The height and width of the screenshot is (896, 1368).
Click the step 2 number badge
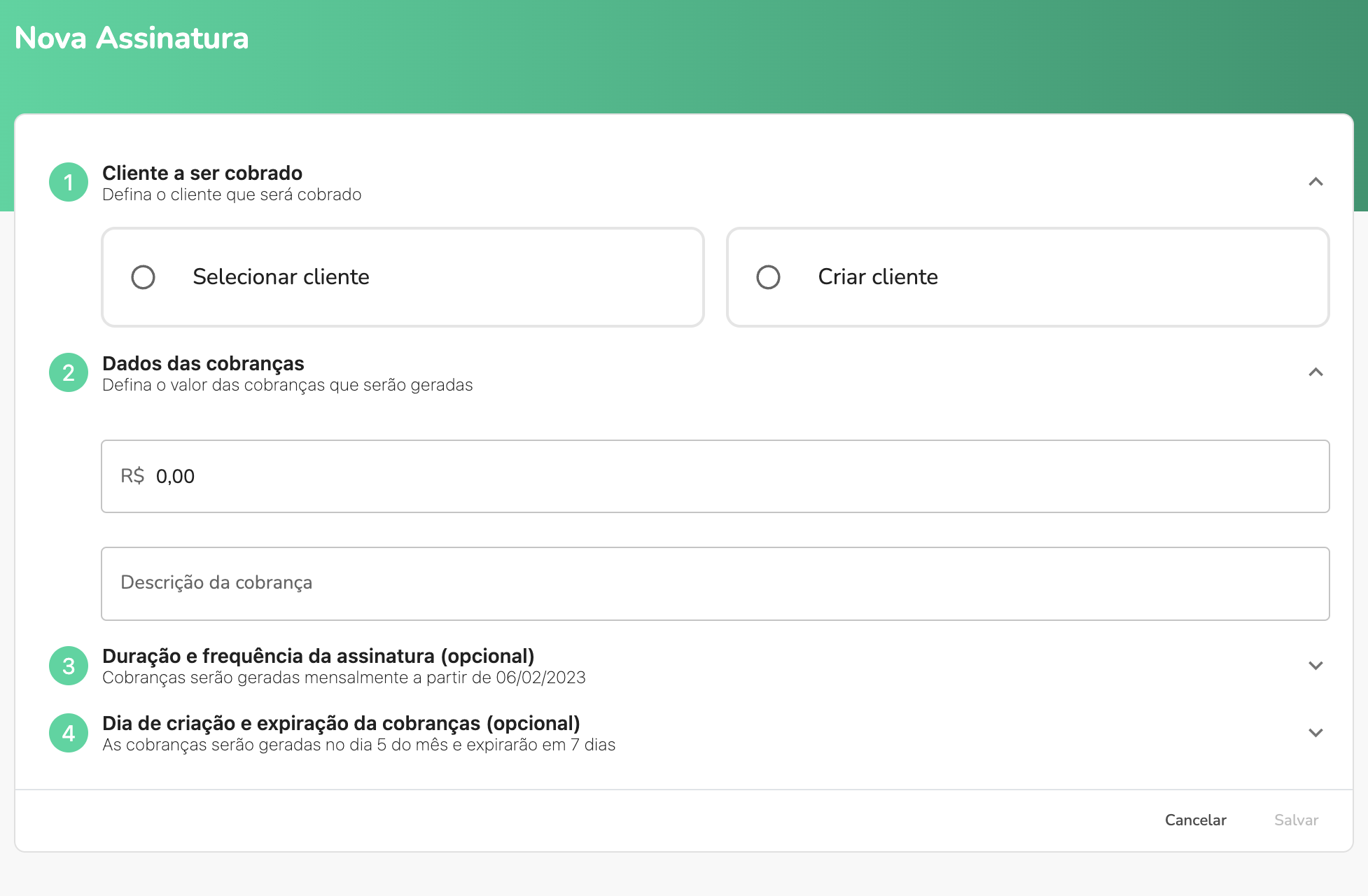coord(69,372)
